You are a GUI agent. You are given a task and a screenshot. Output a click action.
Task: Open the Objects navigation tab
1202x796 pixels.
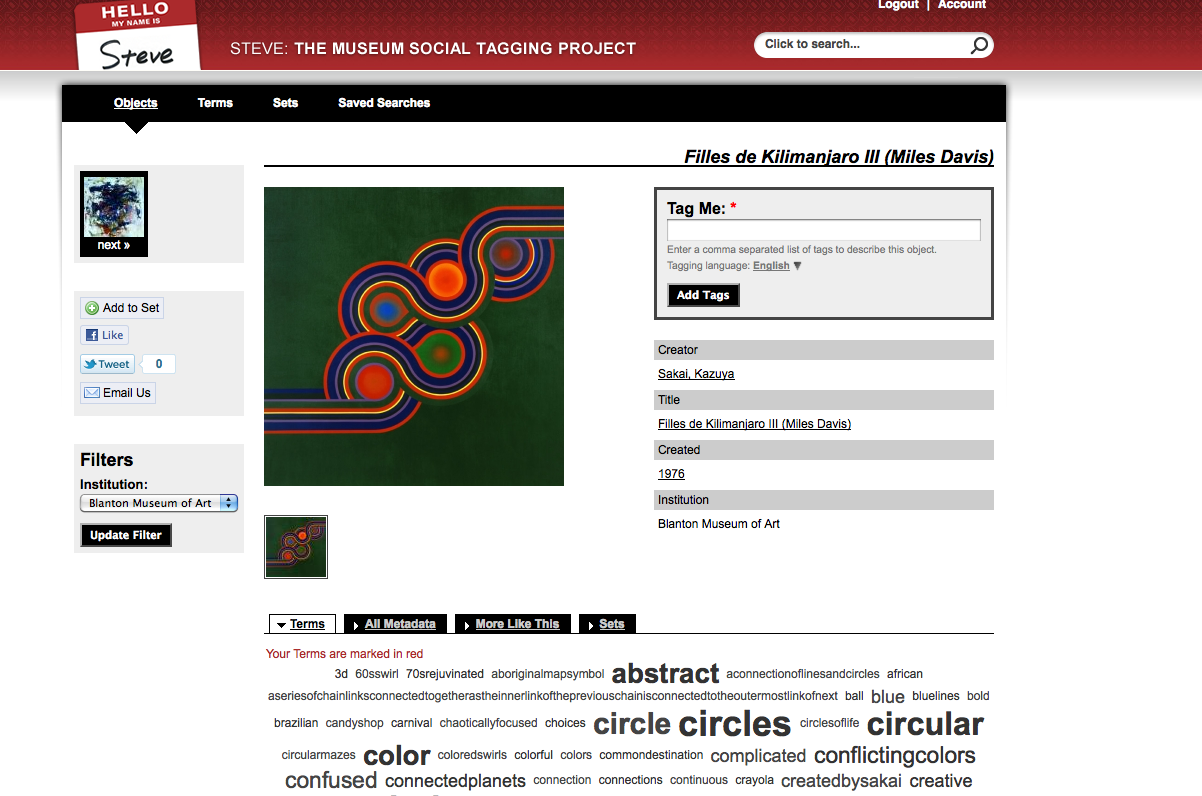point(136,103)
